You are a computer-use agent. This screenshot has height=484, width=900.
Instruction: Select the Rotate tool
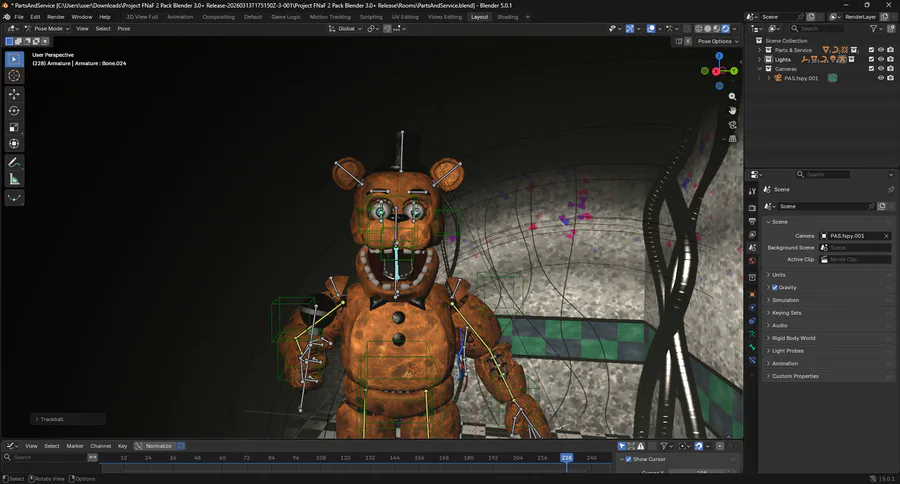click(x=14, y=111)
